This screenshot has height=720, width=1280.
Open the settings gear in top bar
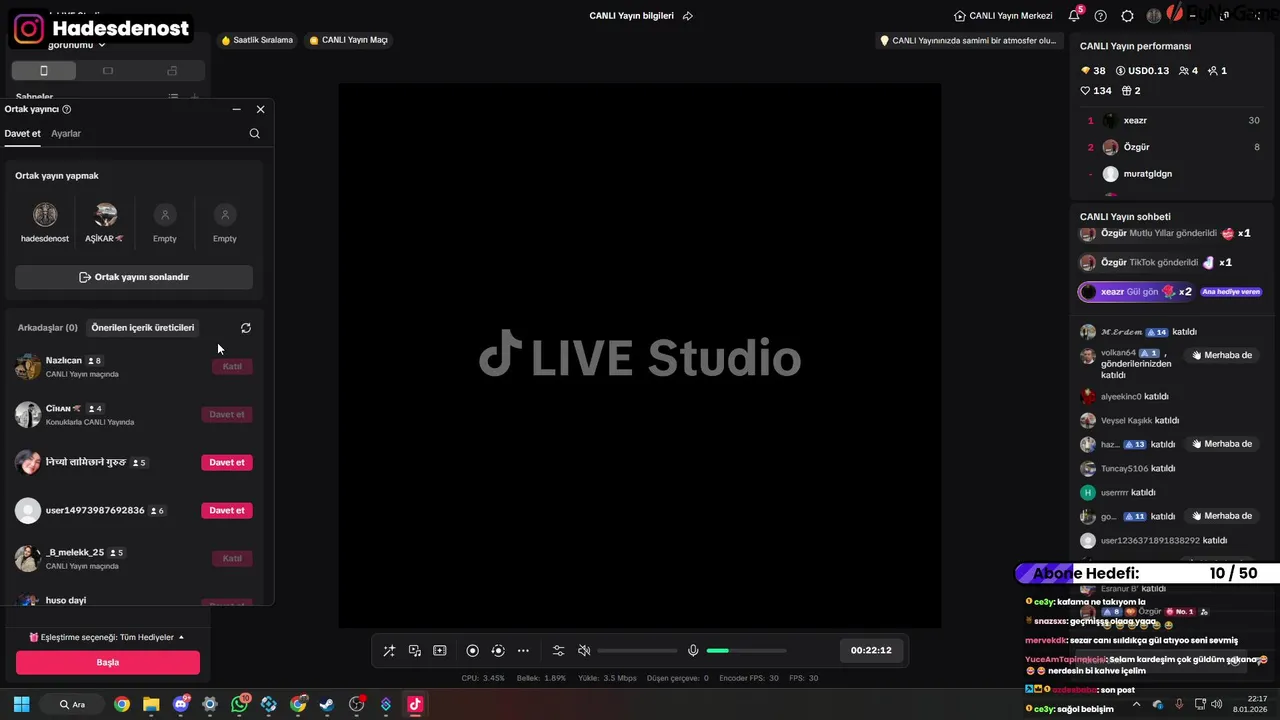(x=1128, y=16)
